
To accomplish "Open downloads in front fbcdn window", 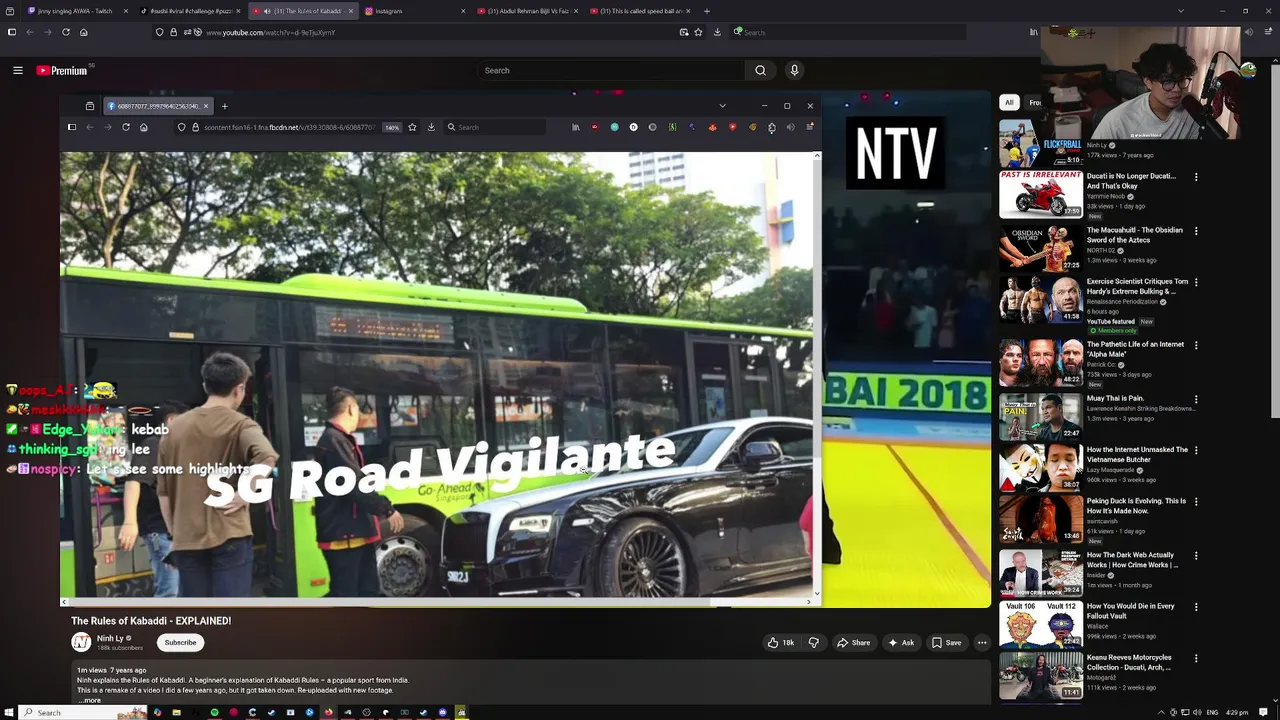I will (x=431, y=127).
